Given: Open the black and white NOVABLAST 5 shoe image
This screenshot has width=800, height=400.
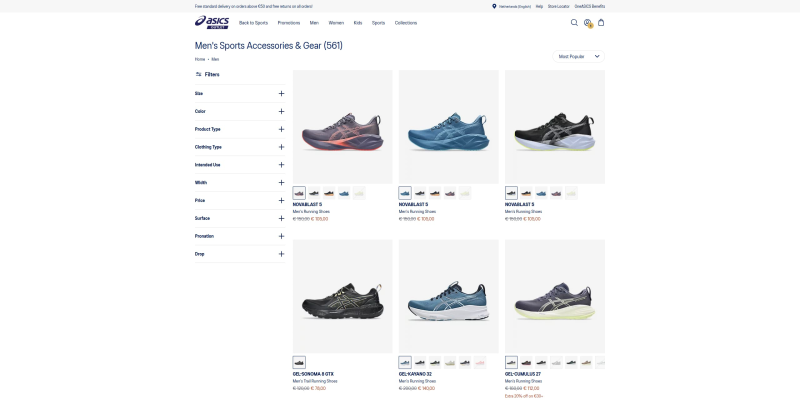Looking at the screenshot, I should 555,127.
